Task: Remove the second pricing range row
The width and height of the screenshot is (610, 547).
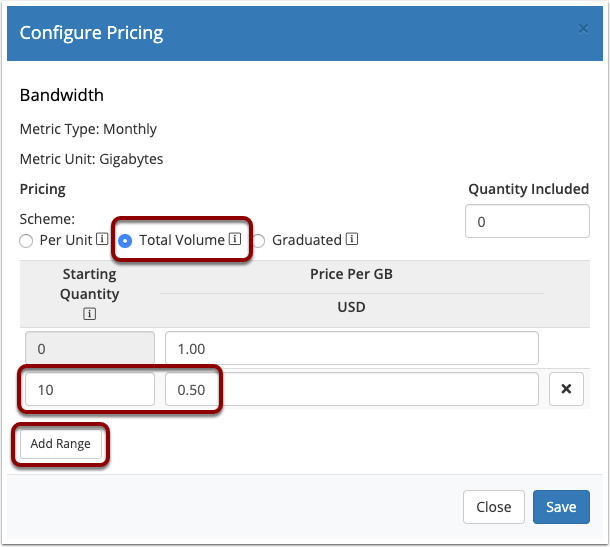Action: point(566,389)
